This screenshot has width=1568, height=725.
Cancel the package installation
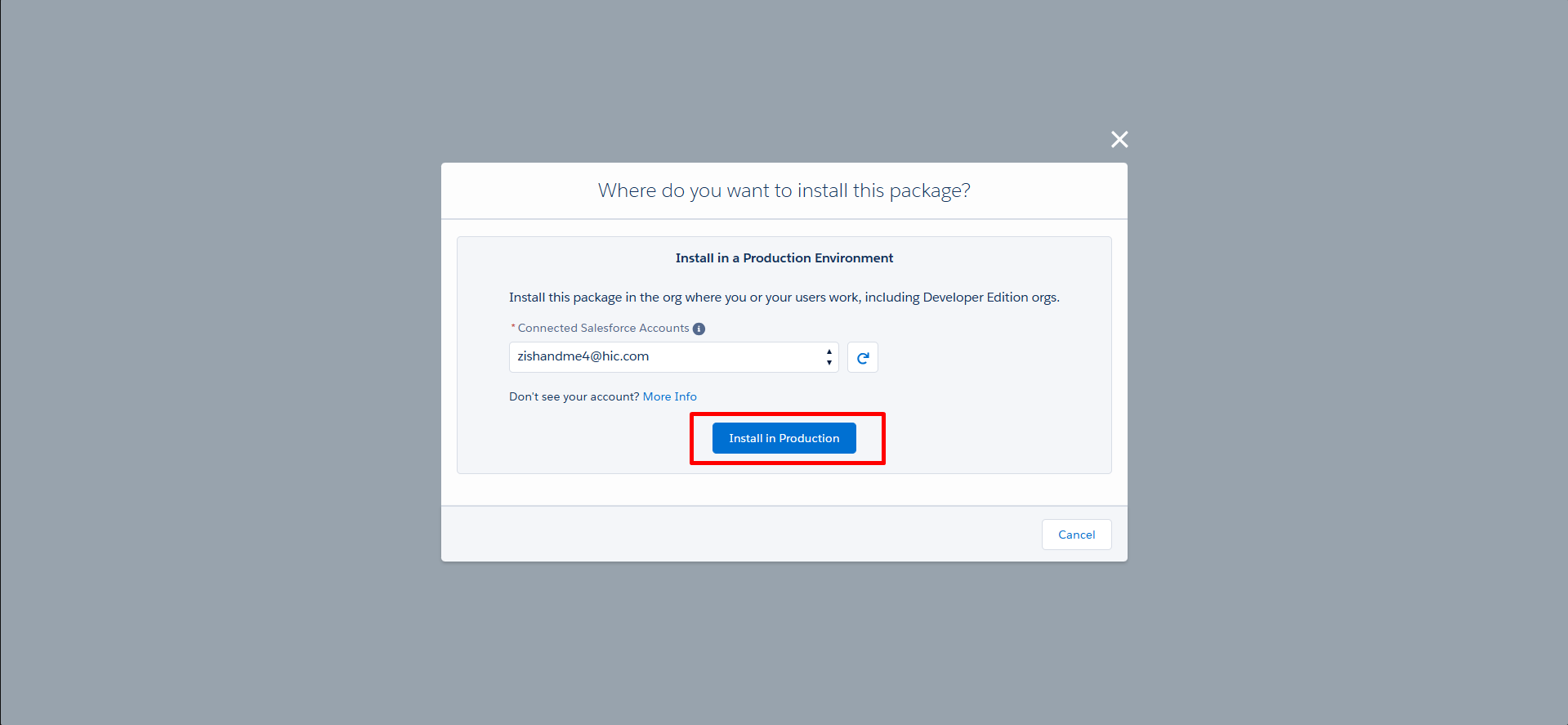pyautogui.click(x=1077, y=535)
